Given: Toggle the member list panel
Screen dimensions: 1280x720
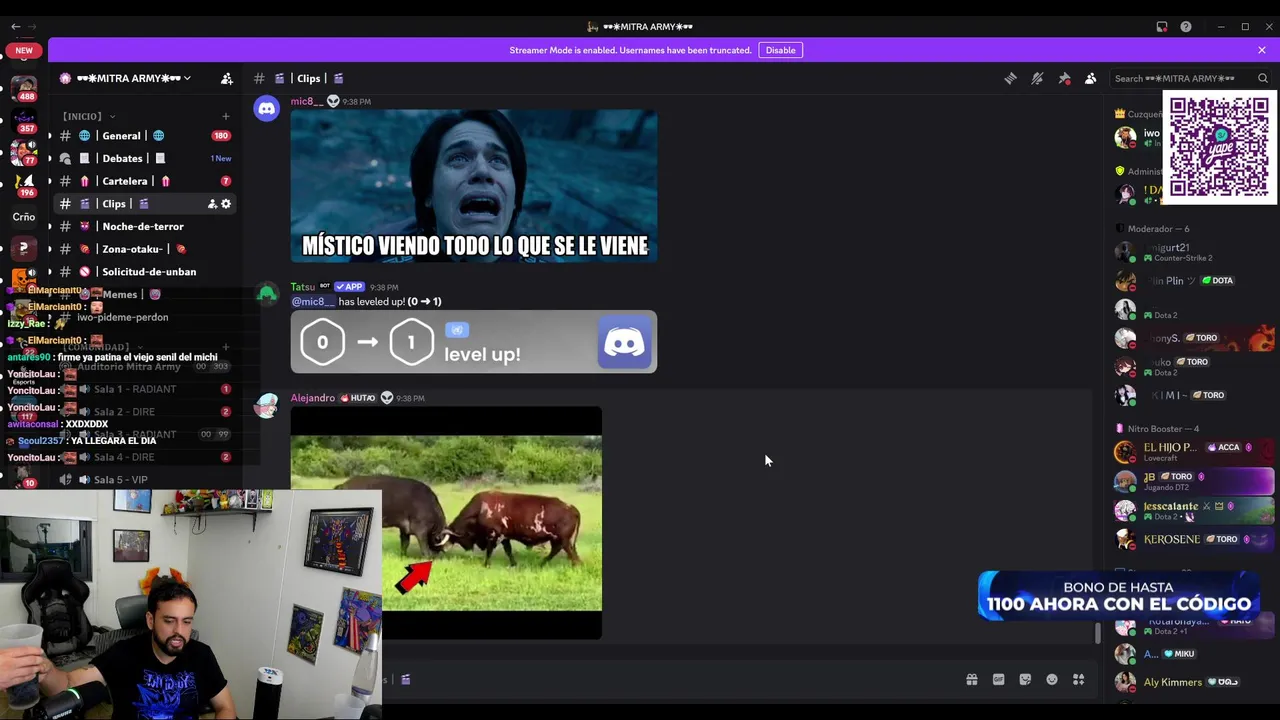Looking at the screenshot, I should coord(1091,78).
